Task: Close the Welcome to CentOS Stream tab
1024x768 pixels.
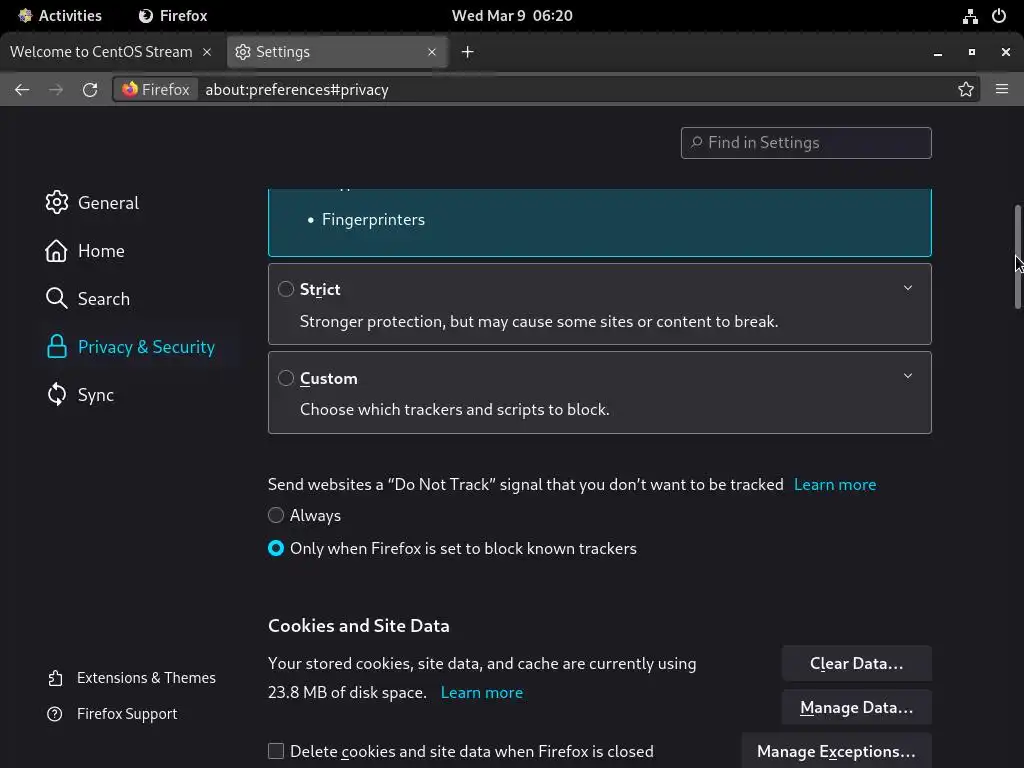Action: coord(207,52)
